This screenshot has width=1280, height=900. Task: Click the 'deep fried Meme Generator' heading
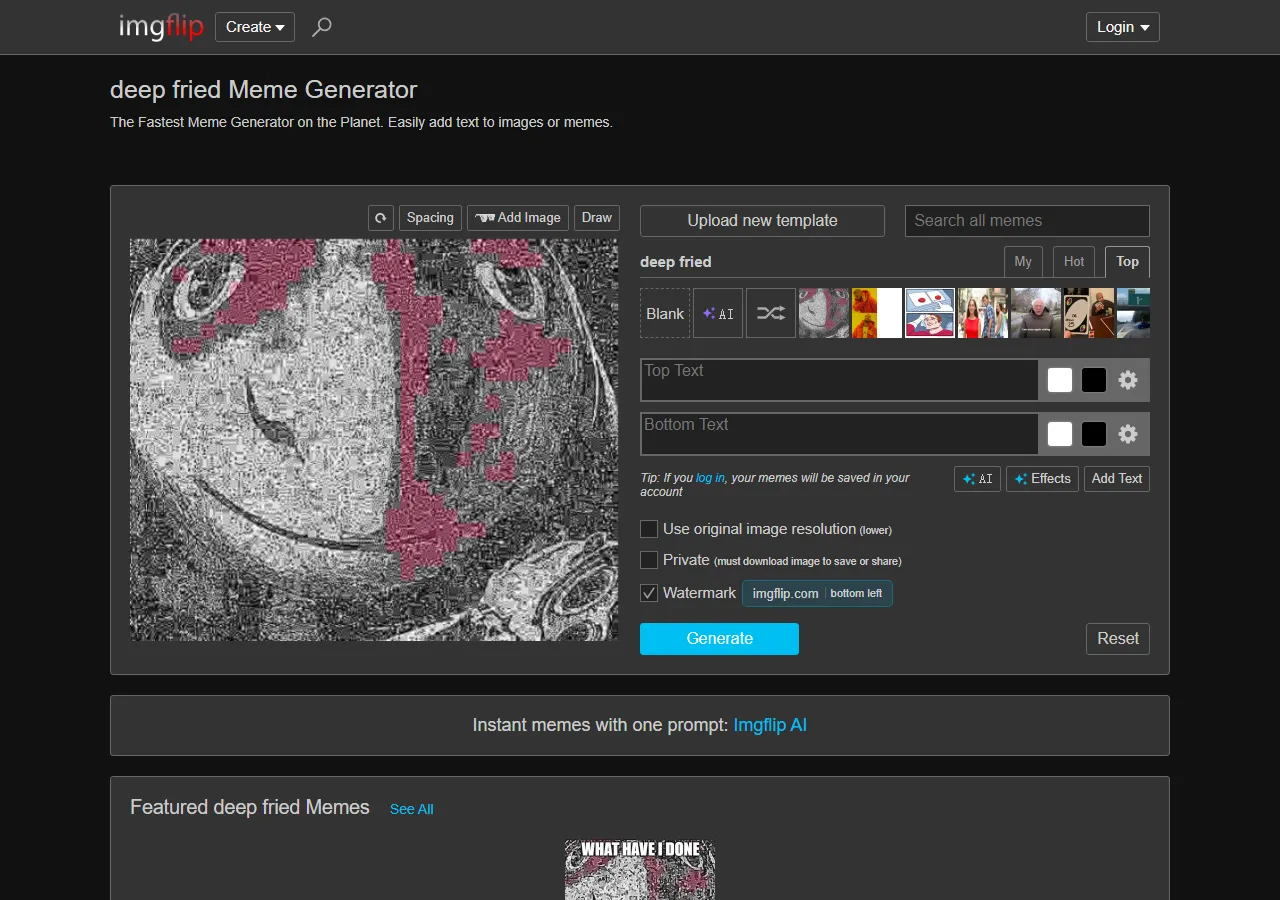tap(264, 90)
